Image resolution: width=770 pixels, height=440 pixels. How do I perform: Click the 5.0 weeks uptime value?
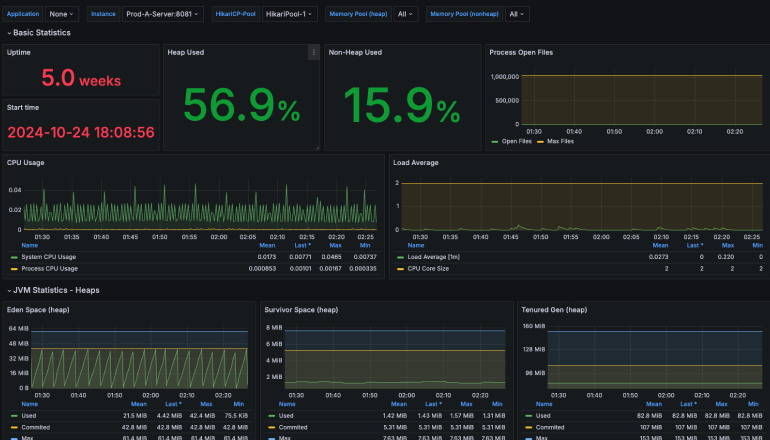pyautogui.click(x=81, y=78)
